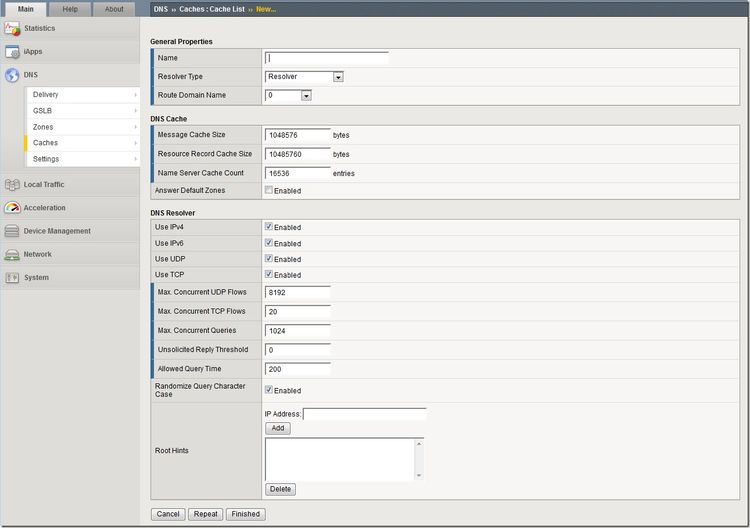
Task: Click the Add button for Root Hints
Action: (x=278, y=428)
